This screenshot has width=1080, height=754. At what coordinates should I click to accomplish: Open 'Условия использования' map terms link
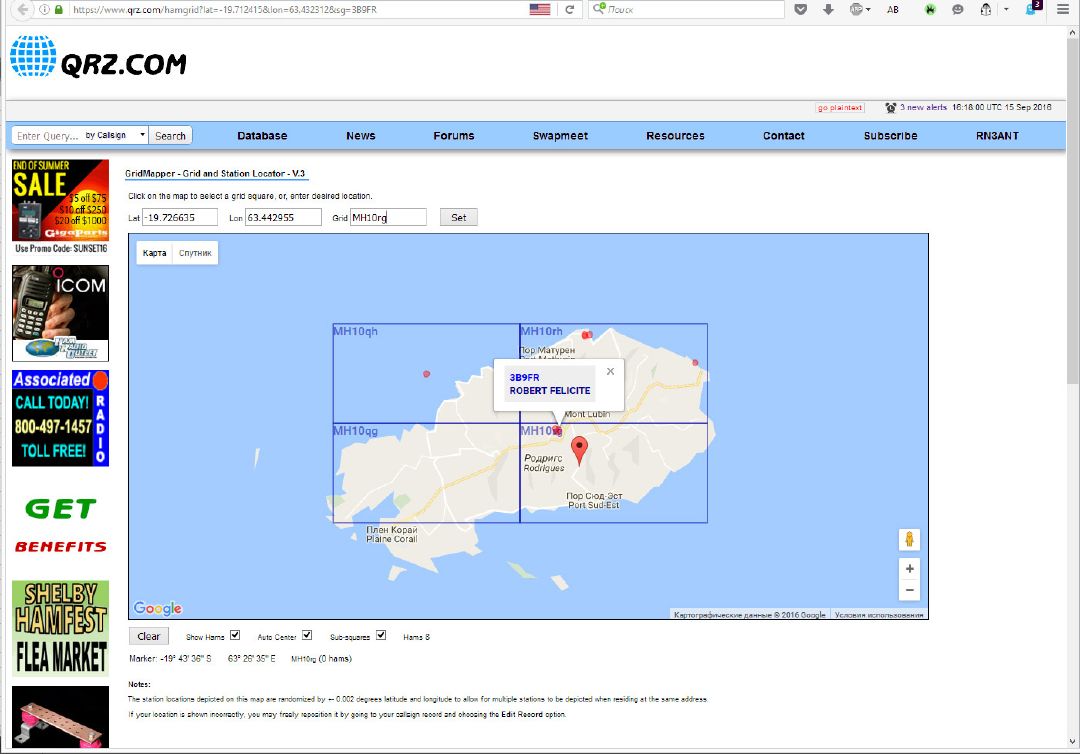coord(879,614)
